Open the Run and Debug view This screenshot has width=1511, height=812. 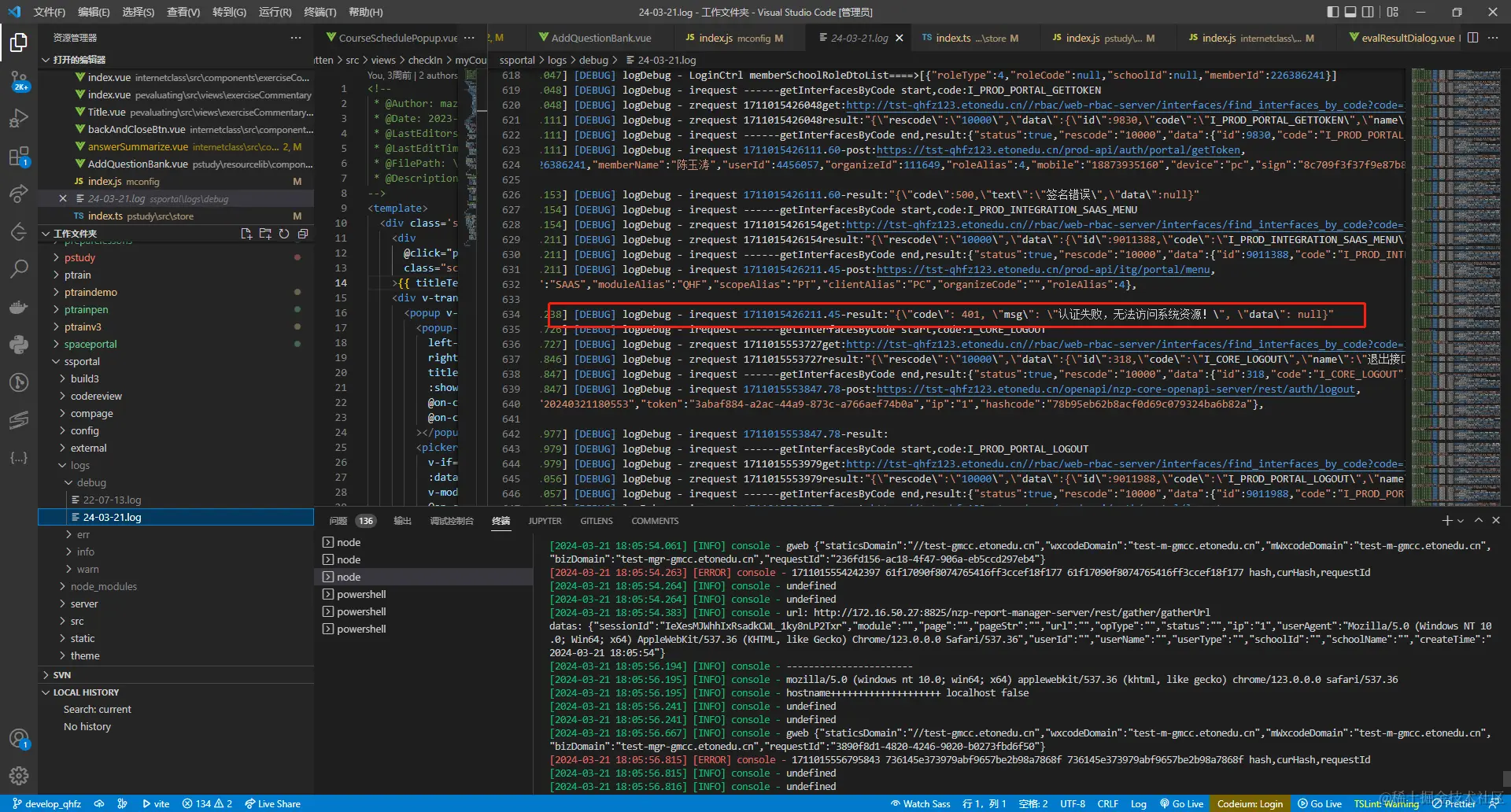[19, 118]
